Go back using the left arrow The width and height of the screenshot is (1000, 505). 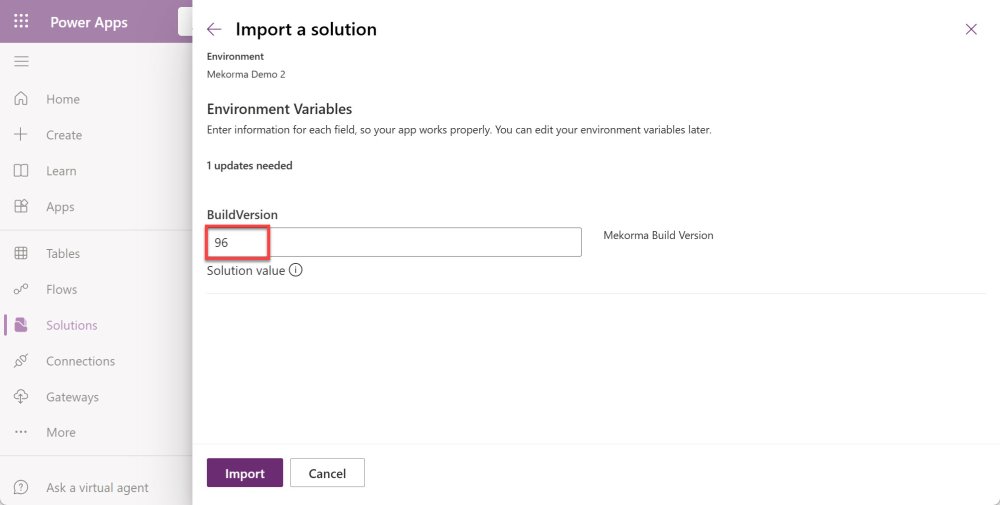(x=214, y=29)
